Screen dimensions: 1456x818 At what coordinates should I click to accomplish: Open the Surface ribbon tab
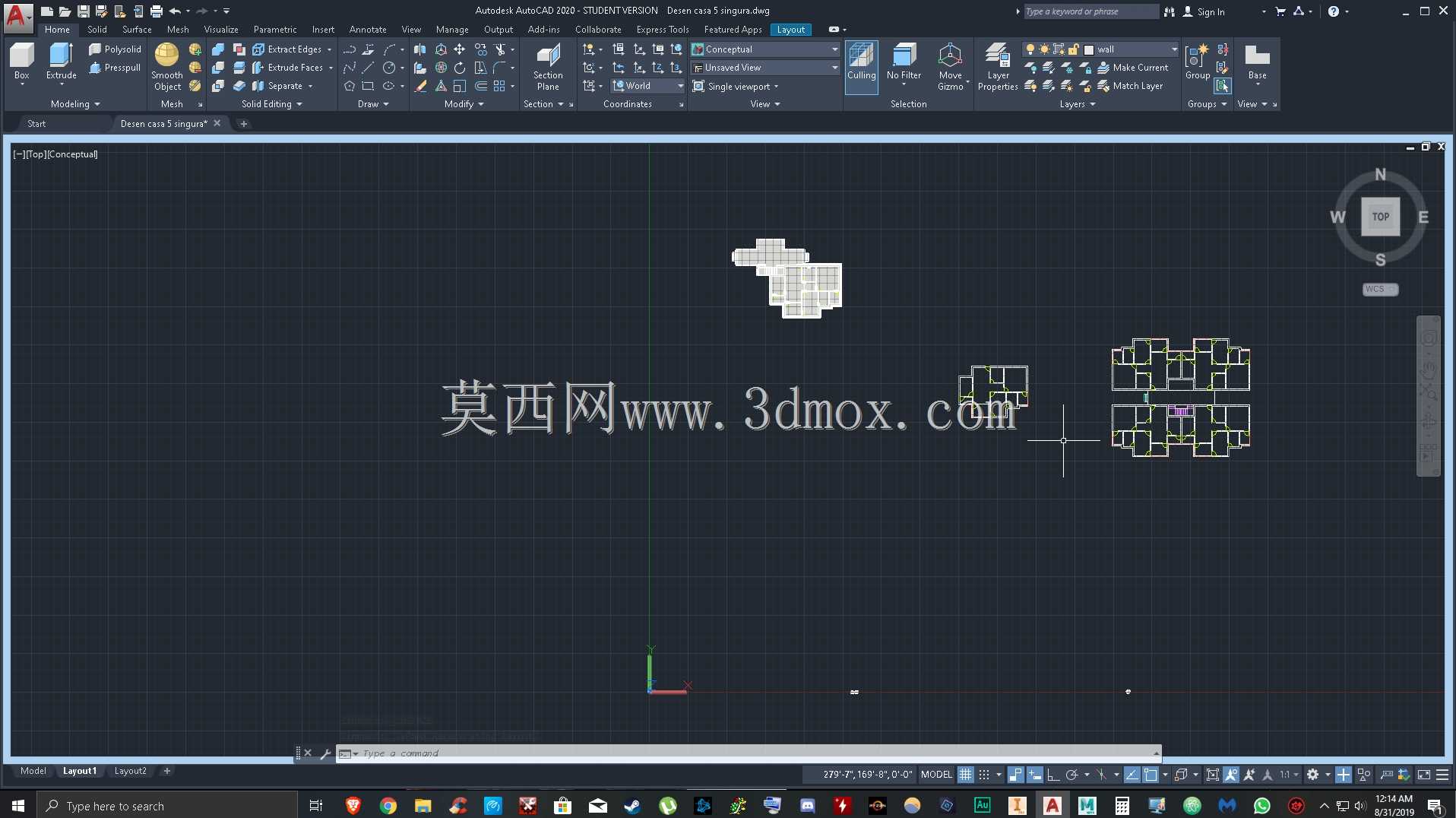click(137, 30)
